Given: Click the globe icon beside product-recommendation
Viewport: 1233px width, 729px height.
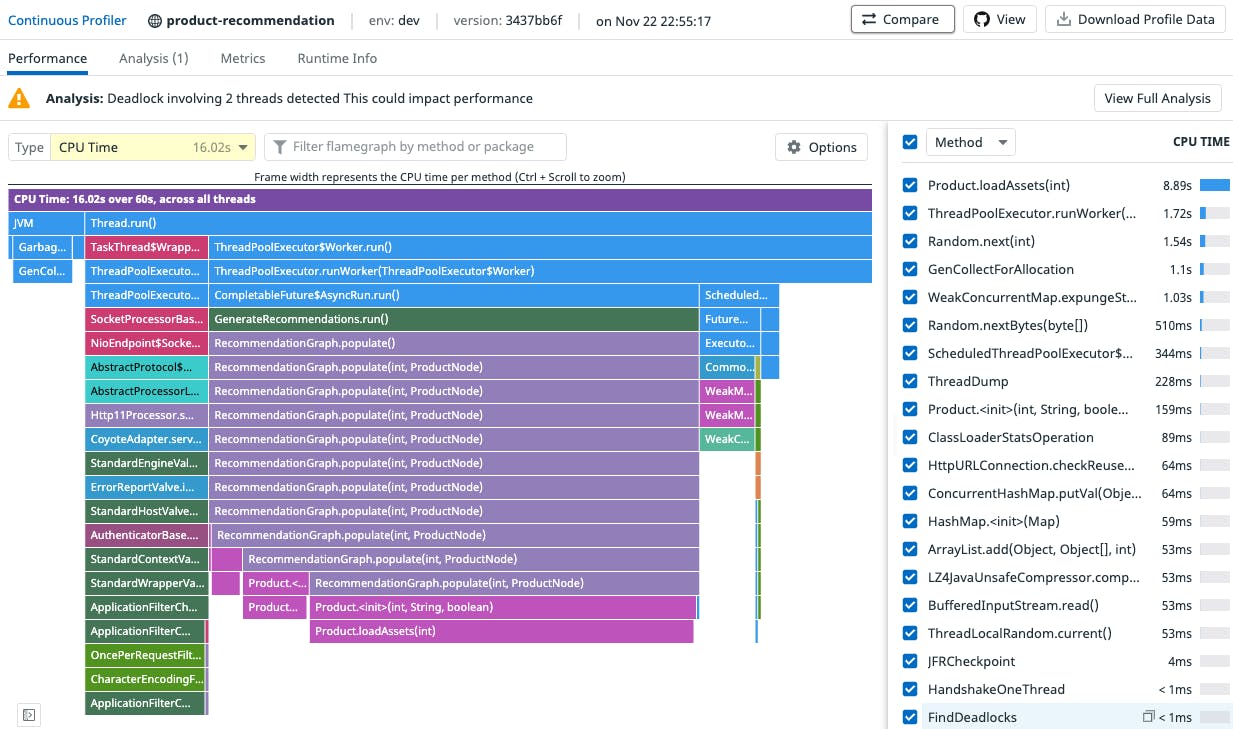Looking at the screenshot, I should pos(156,19).
